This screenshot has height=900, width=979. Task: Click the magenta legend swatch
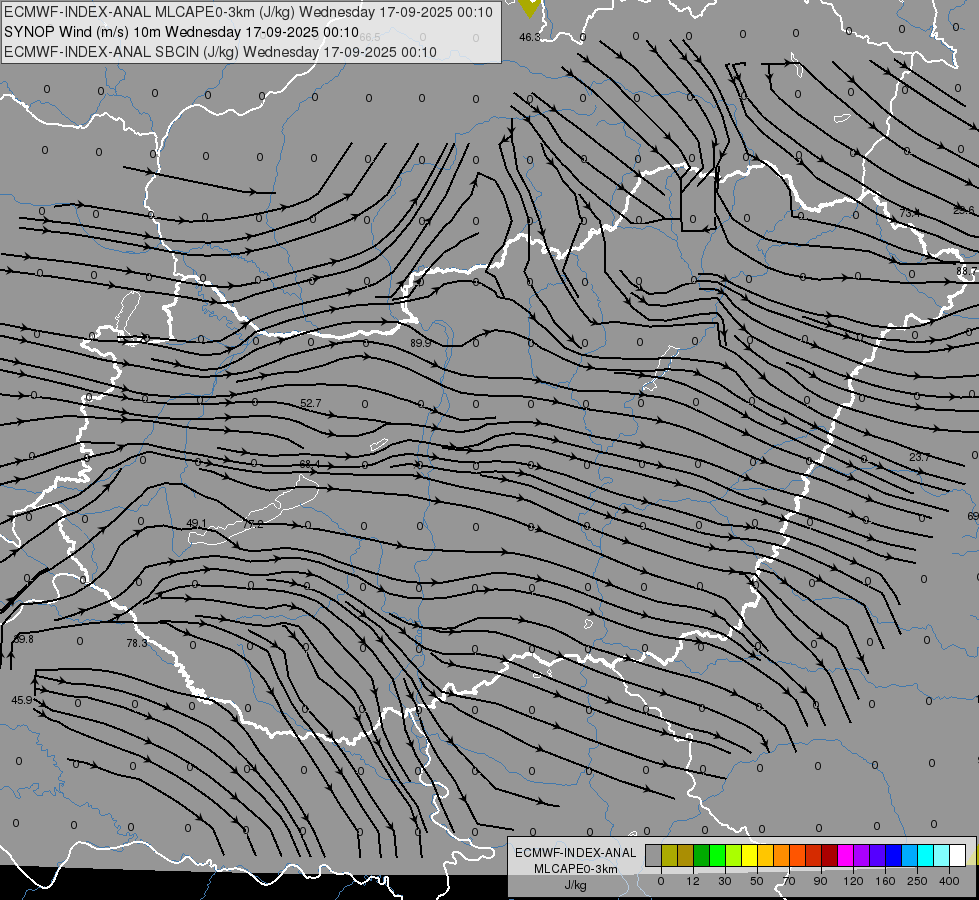pos(846,855)
